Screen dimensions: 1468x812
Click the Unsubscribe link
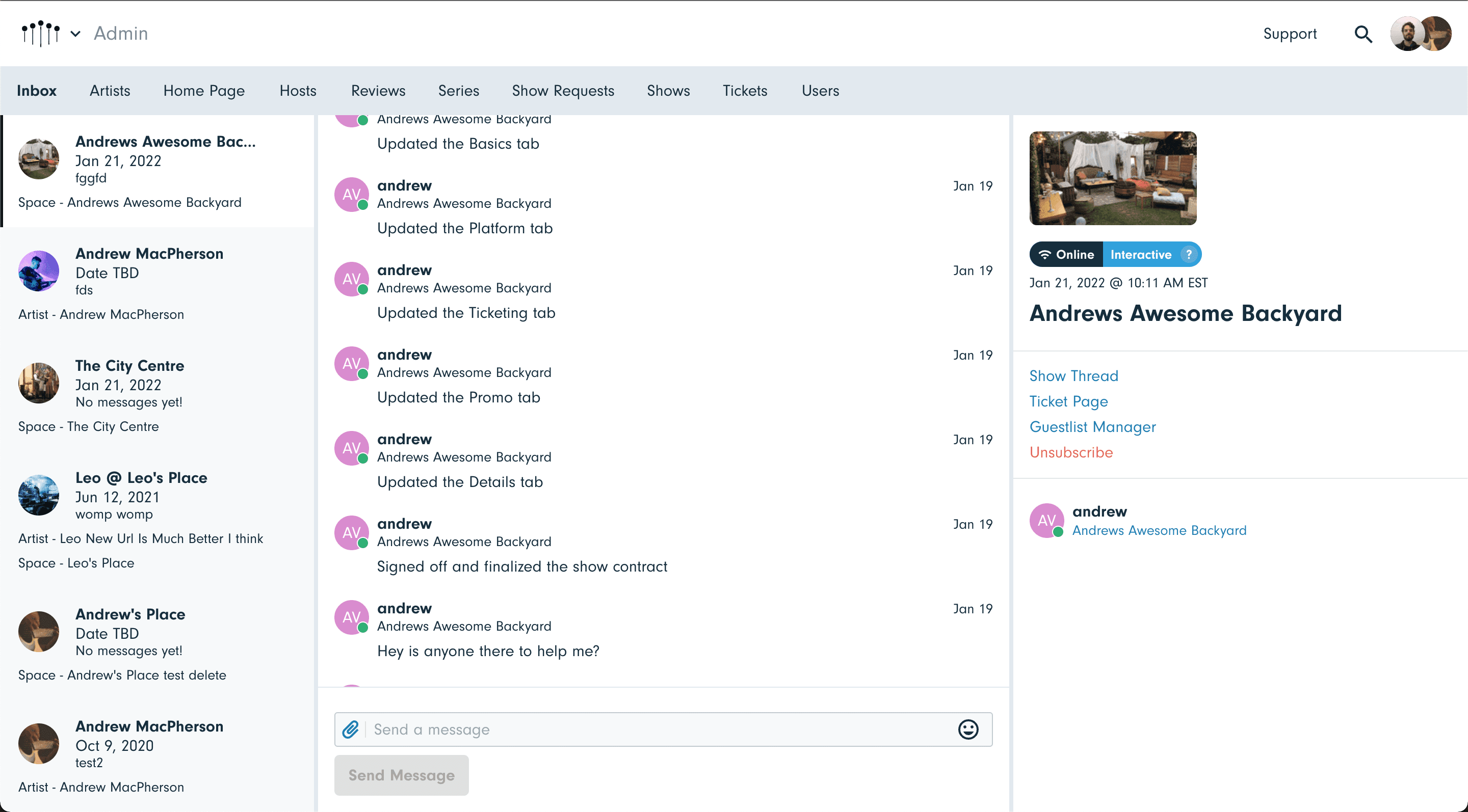coord(1071,452)
